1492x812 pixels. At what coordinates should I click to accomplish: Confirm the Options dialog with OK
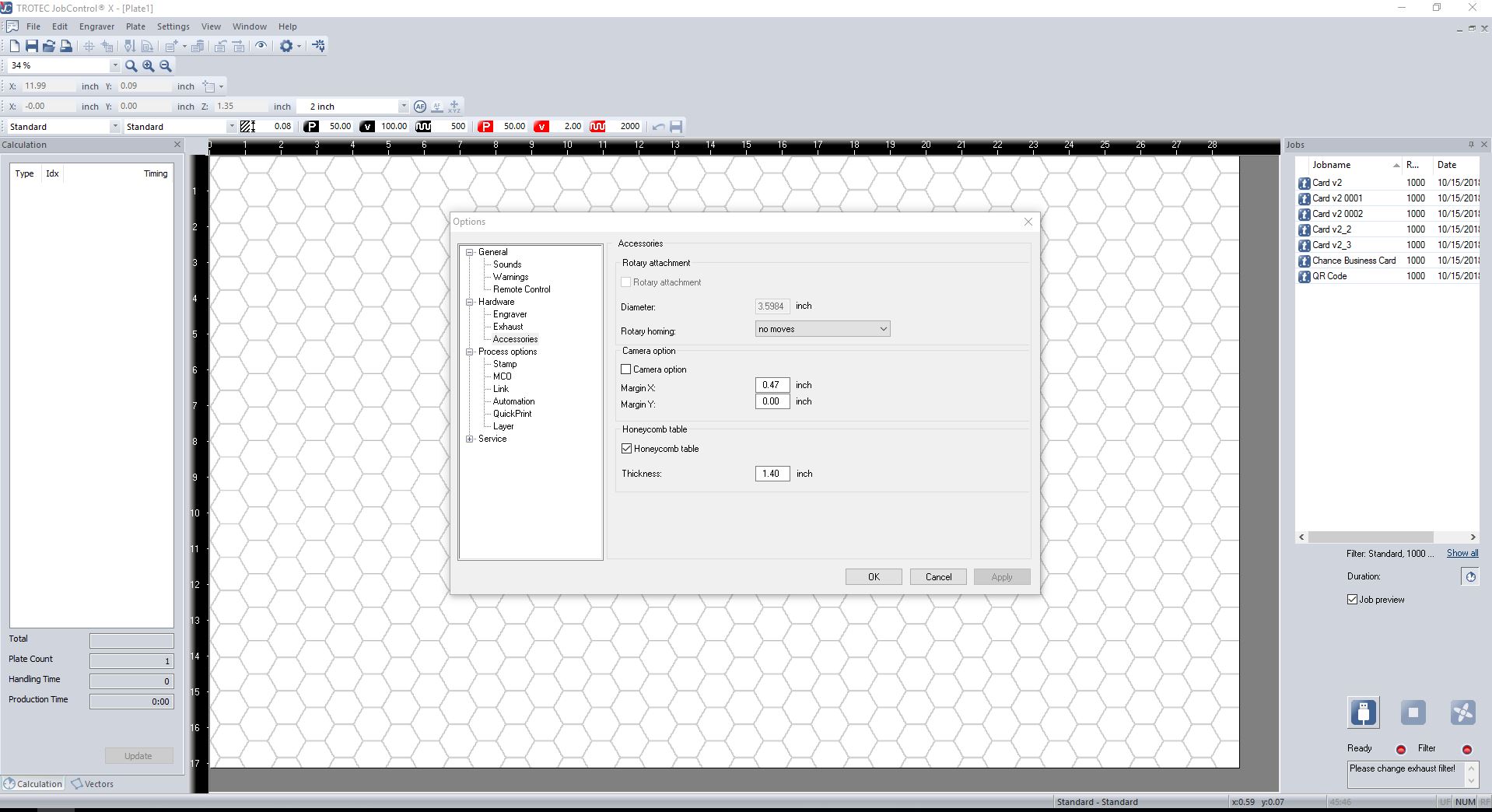click(x=874, y=577)
